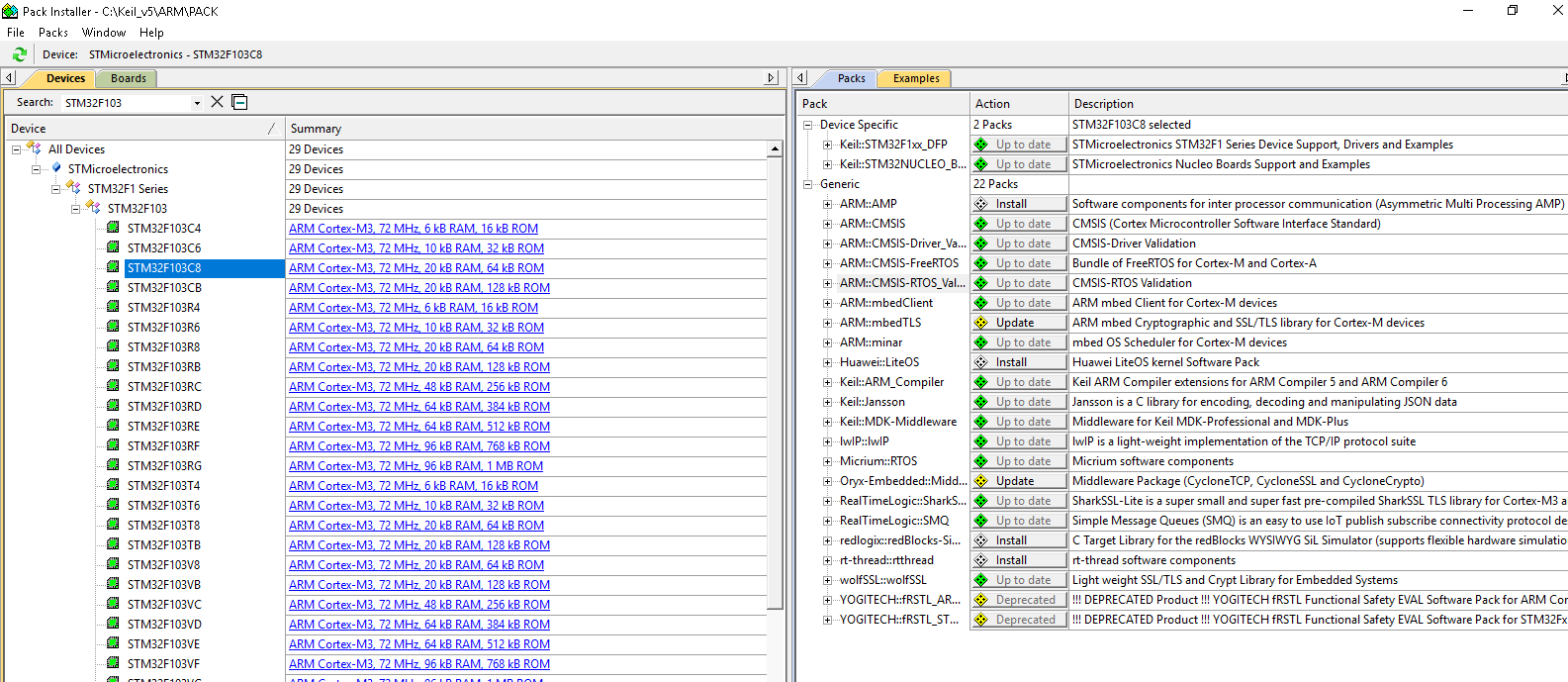Expand the Keil::STM32F1xx_DFP pack
Screen dimensions: 1568x682
click(x=828, y=145)
